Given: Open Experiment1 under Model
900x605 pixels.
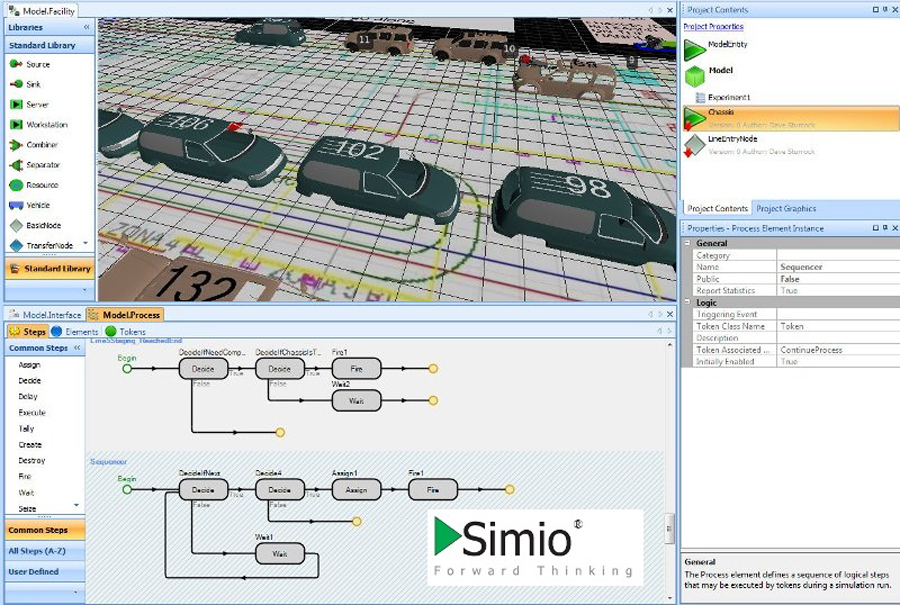Looking at the screenshot, I should pos(729,97).
